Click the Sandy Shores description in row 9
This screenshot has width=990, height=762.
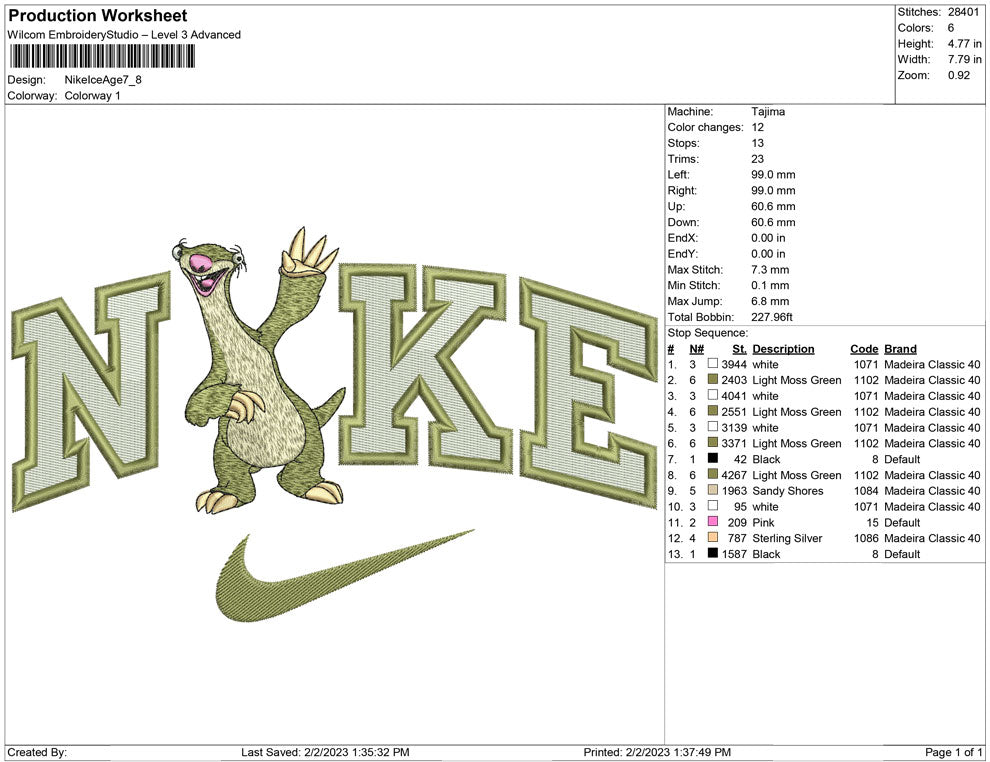click(787, 491)
